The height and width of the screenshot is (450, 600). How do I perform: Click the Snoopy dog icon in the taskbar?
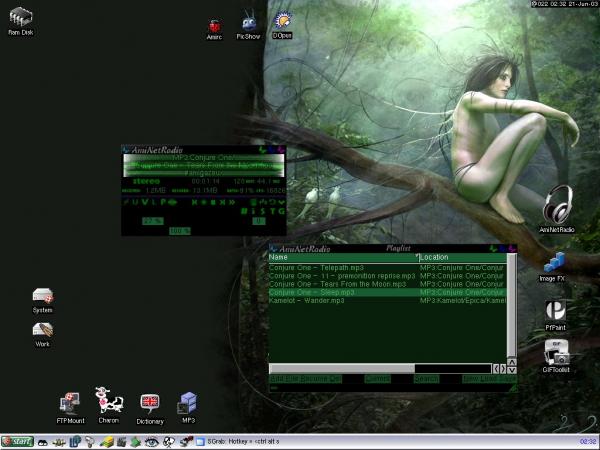[169, 442]
